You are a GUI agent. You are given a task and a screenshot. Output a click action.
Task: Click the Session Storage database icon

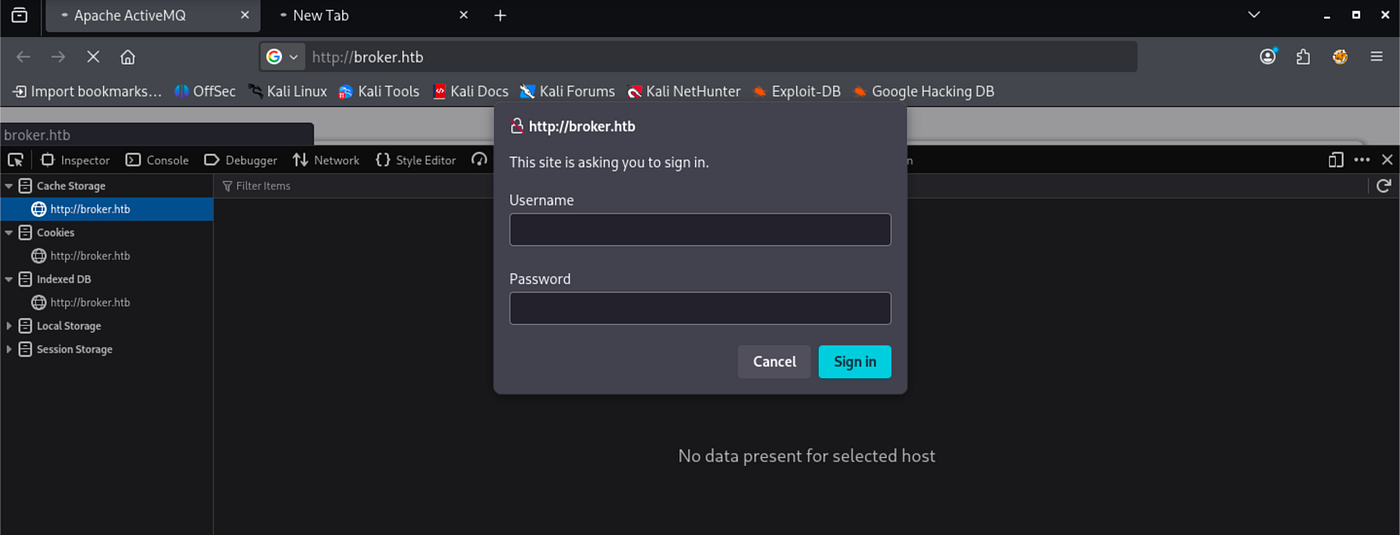point(25,349)
